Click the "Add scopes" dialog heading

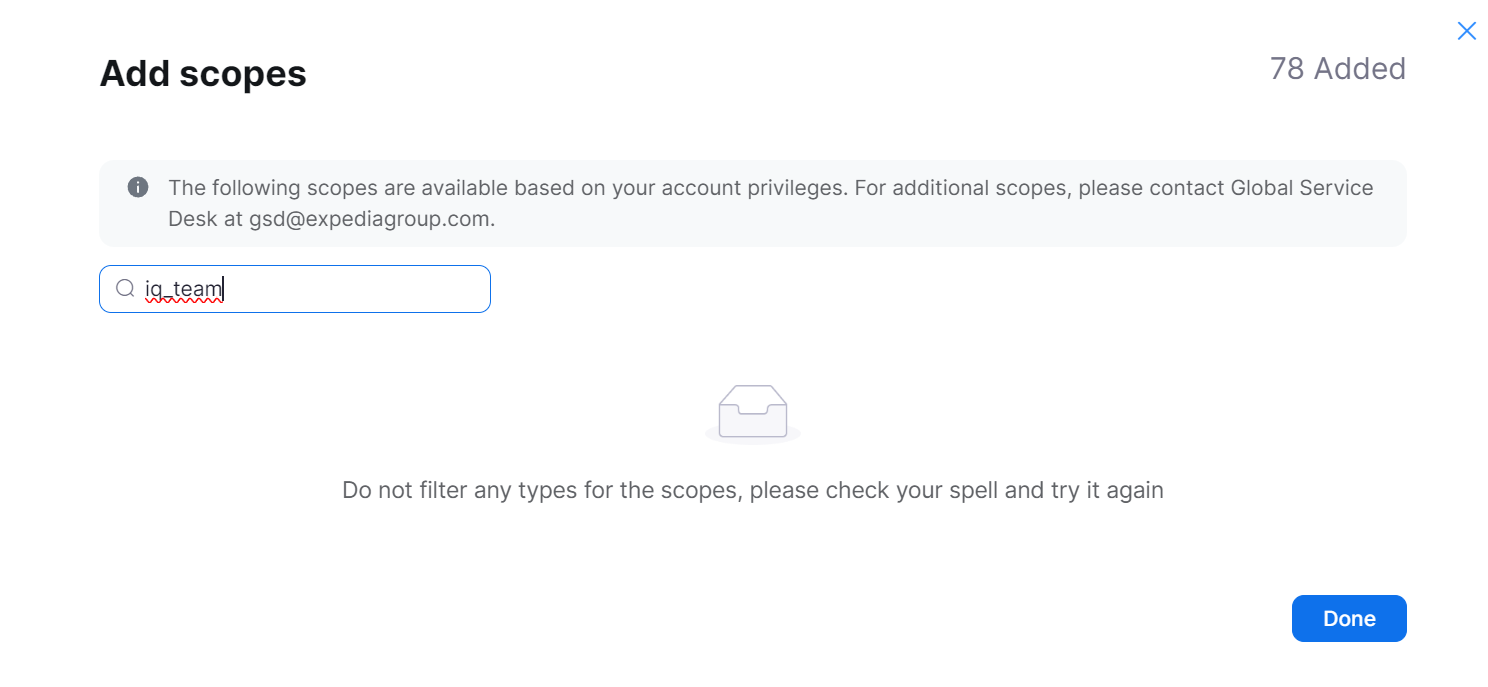click(x=203, y=74)
